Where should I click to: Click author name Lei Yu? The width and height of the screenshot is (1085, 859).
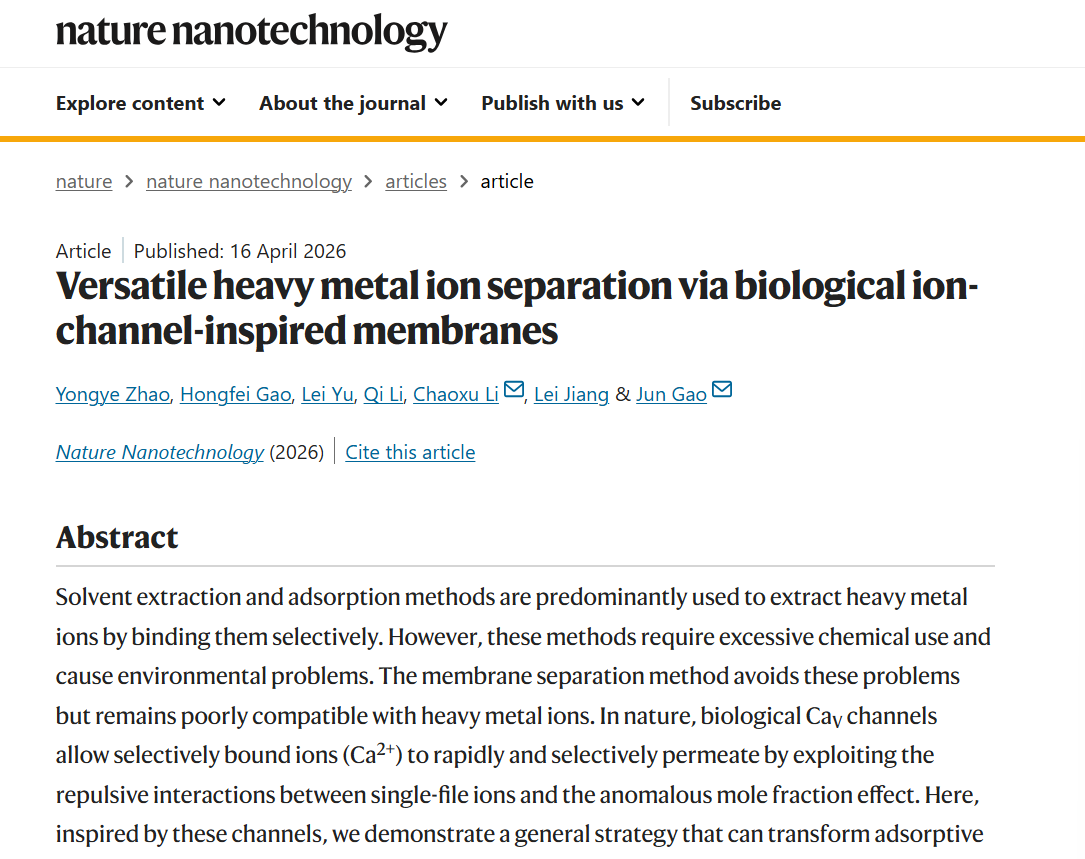click(327, 394)
